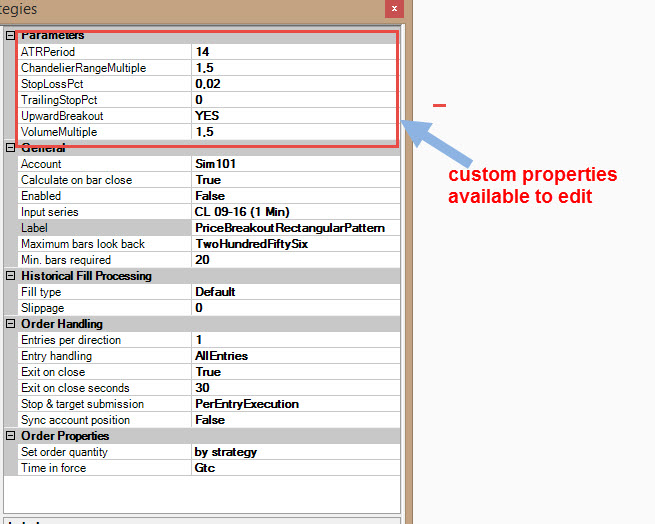Change Time in force value Gtc

295,468
